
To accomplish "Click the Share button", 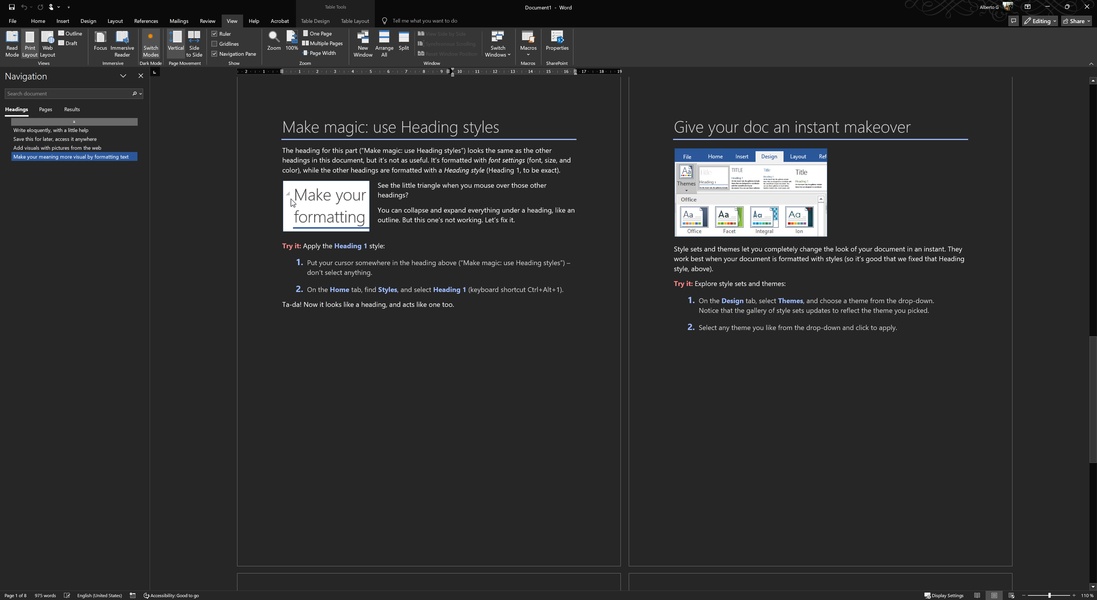I will click(x=1076, y=21).
